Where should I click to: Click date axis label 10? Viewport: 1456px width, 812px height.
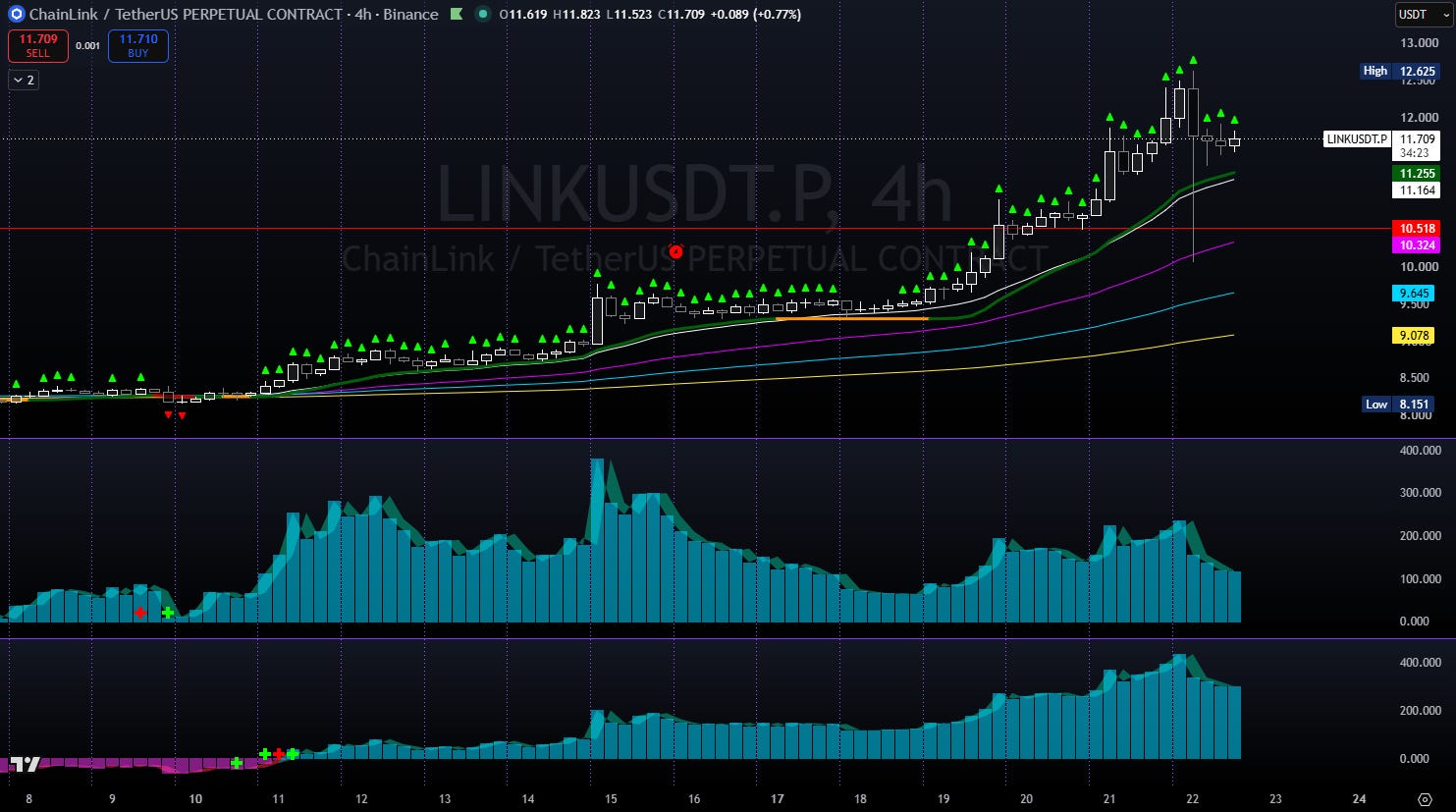195,799
